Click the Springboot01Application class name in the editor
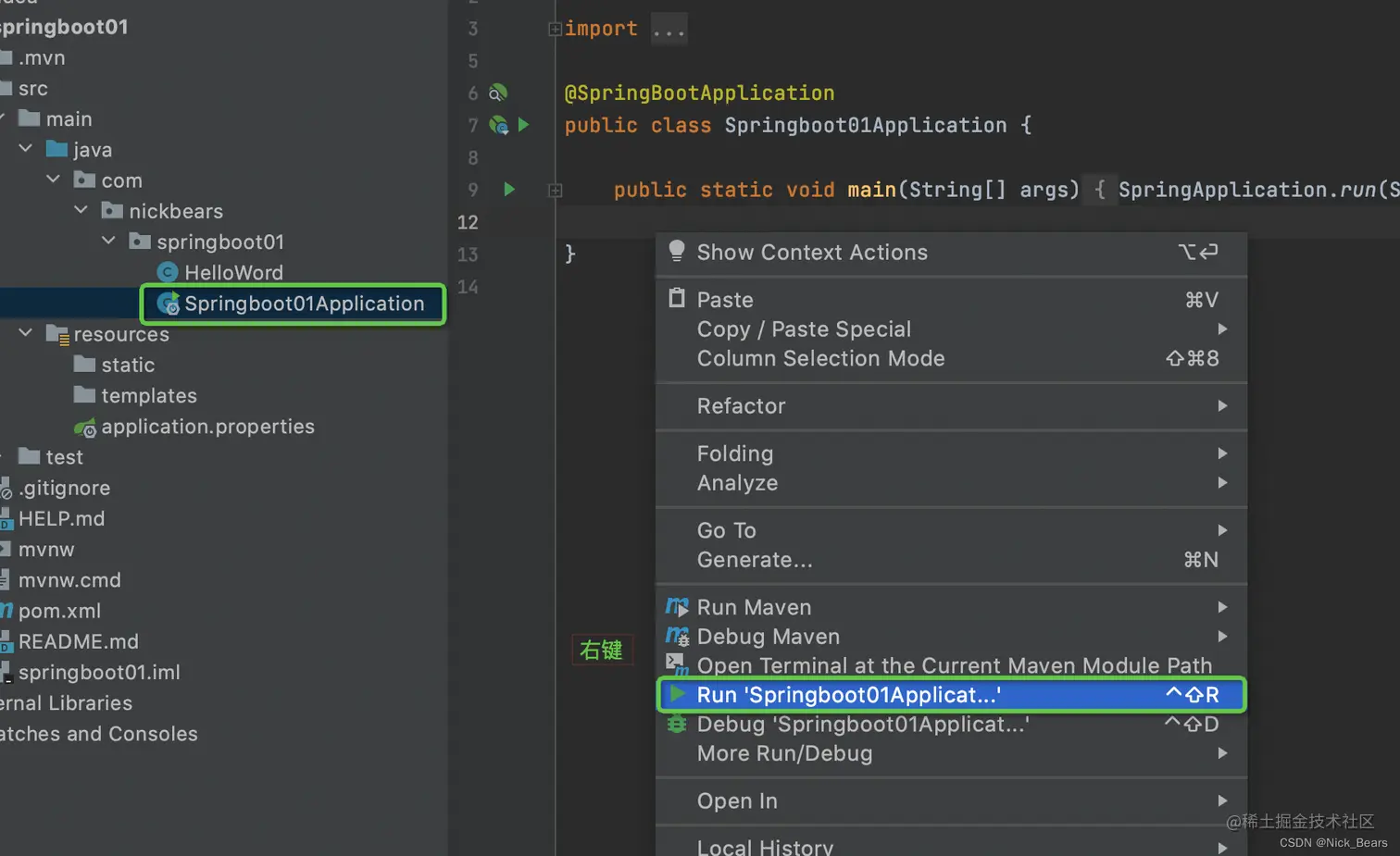 point(866,126)
